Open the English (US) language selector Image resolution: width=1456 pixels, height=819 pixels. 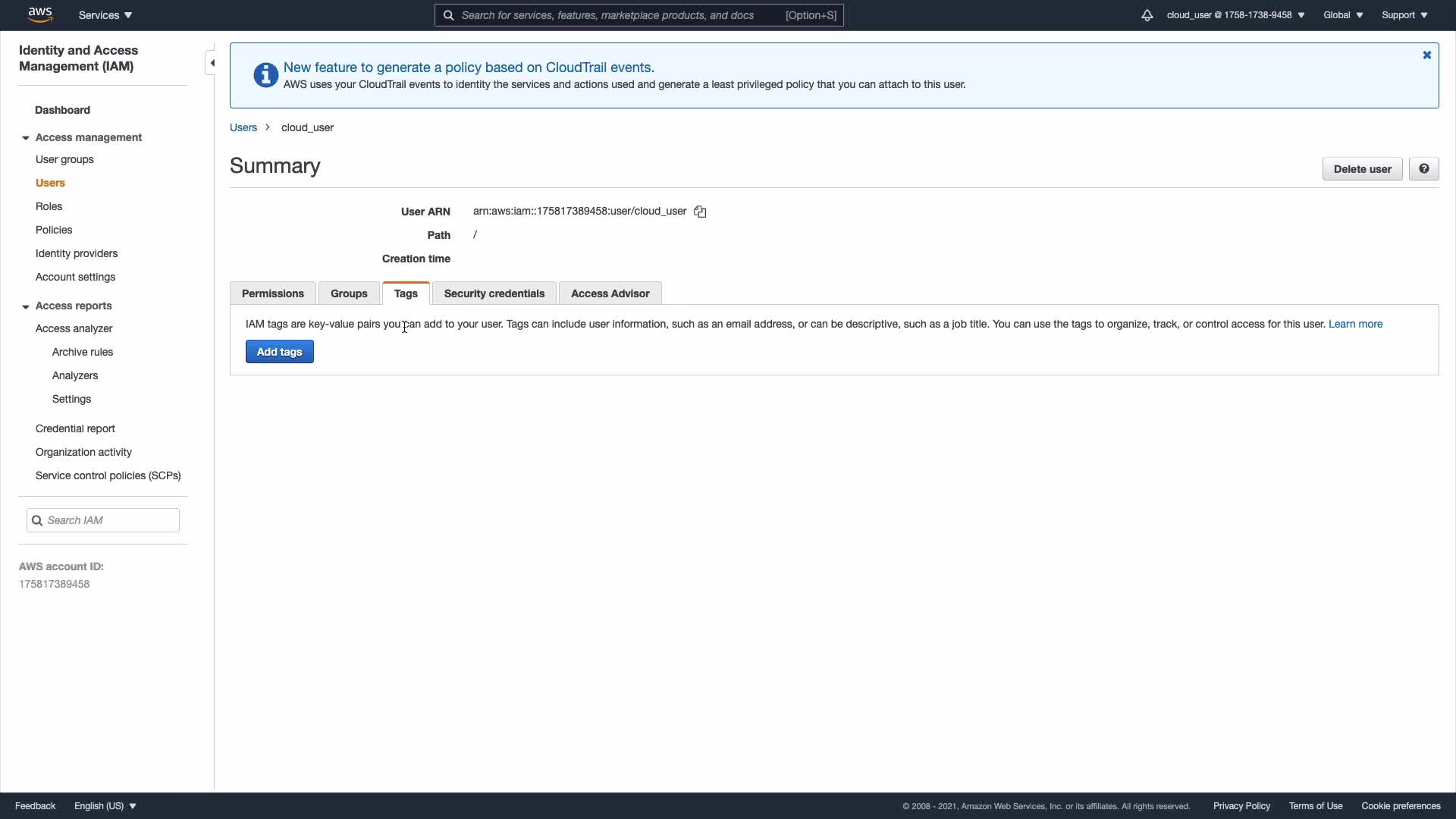click(x=105, y=806)
